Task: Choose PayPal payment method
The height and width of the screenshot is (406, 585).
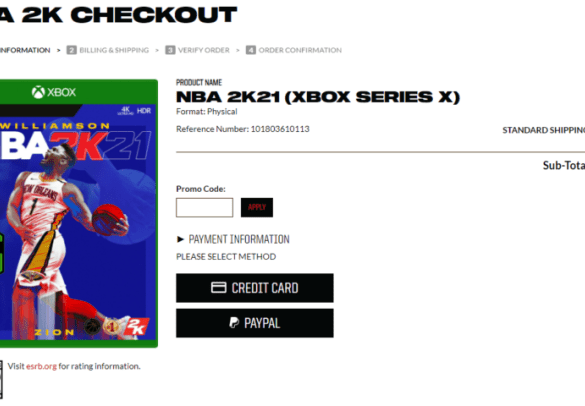Action: click(255, 323)
